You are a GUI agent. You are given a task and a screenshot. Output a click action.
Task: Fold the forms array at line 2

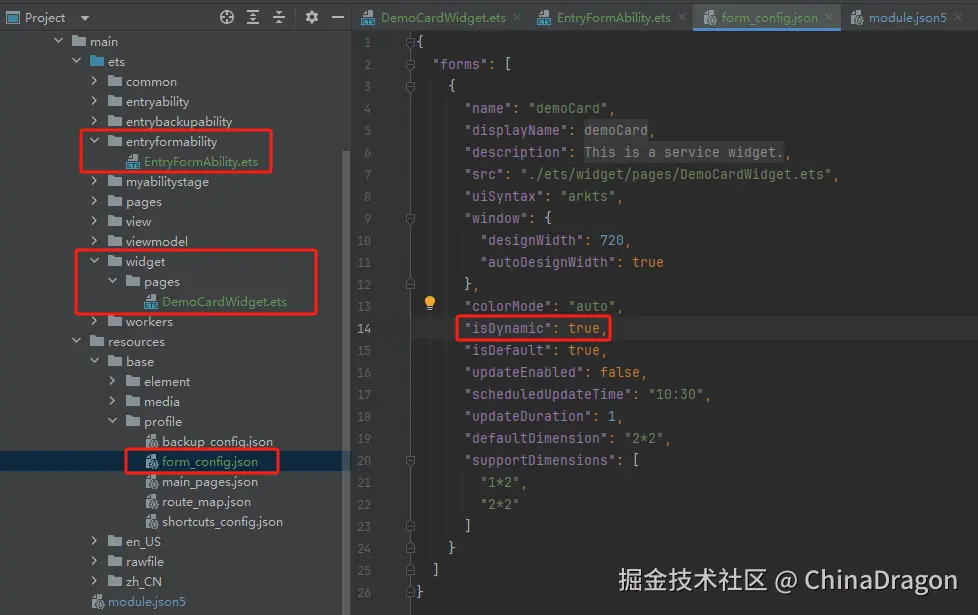click(410, 64)
